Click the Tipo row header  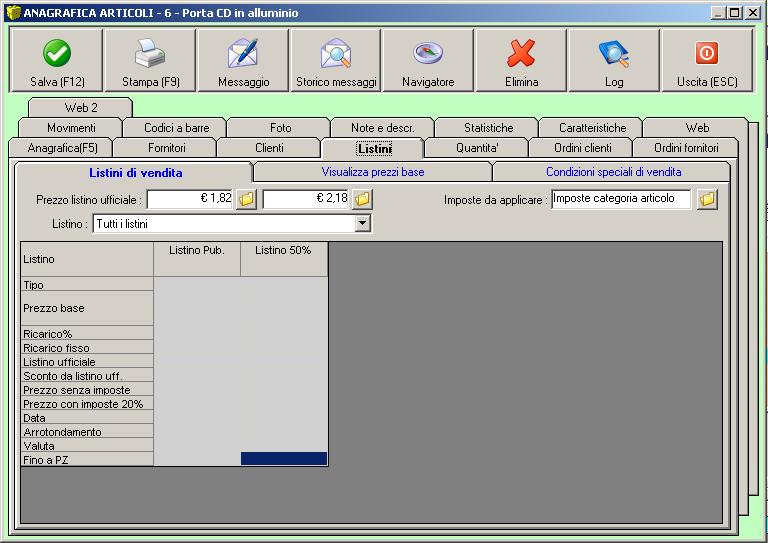click(x=87, y=284)
